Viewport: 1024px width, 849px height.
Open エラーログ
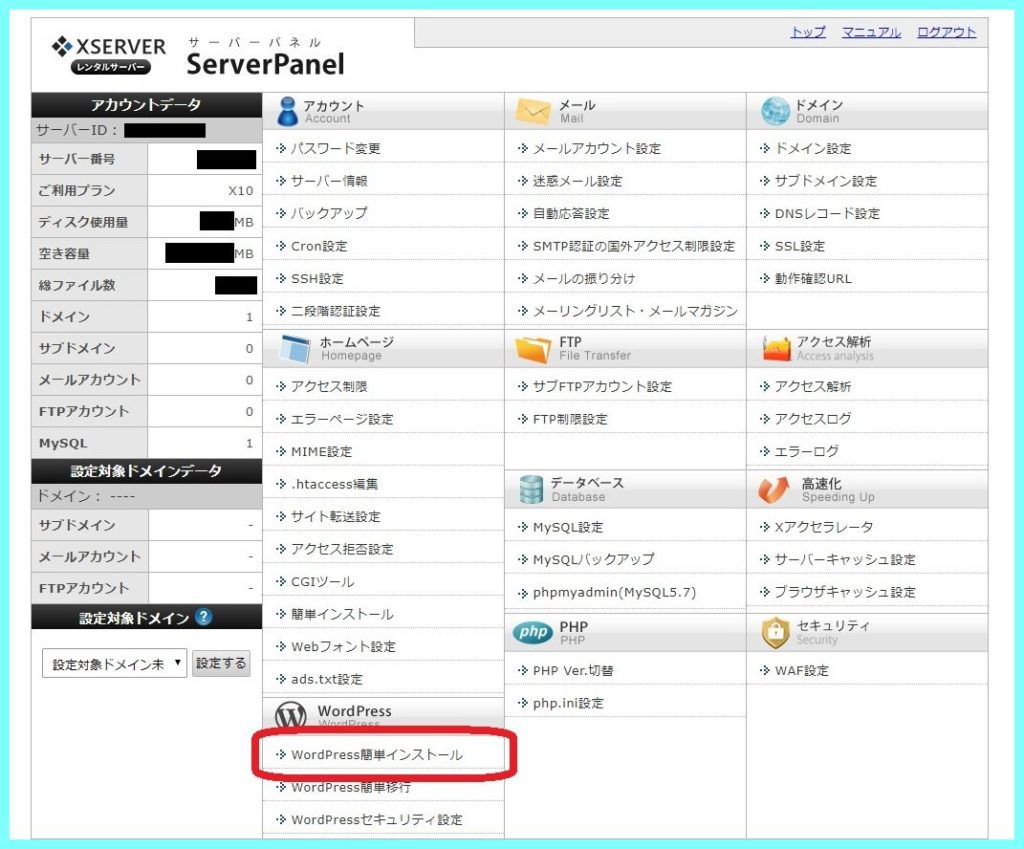click(x=807, y=452)
